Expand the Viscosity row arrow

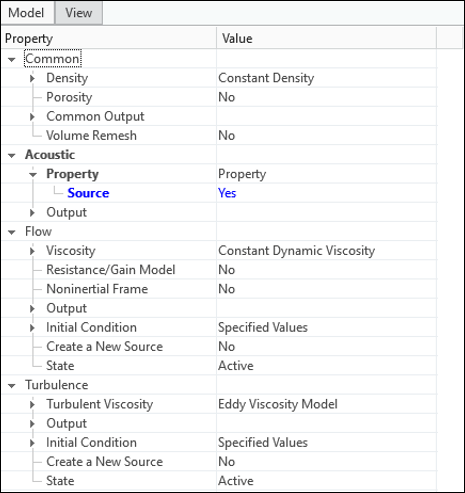coord(32,251)
